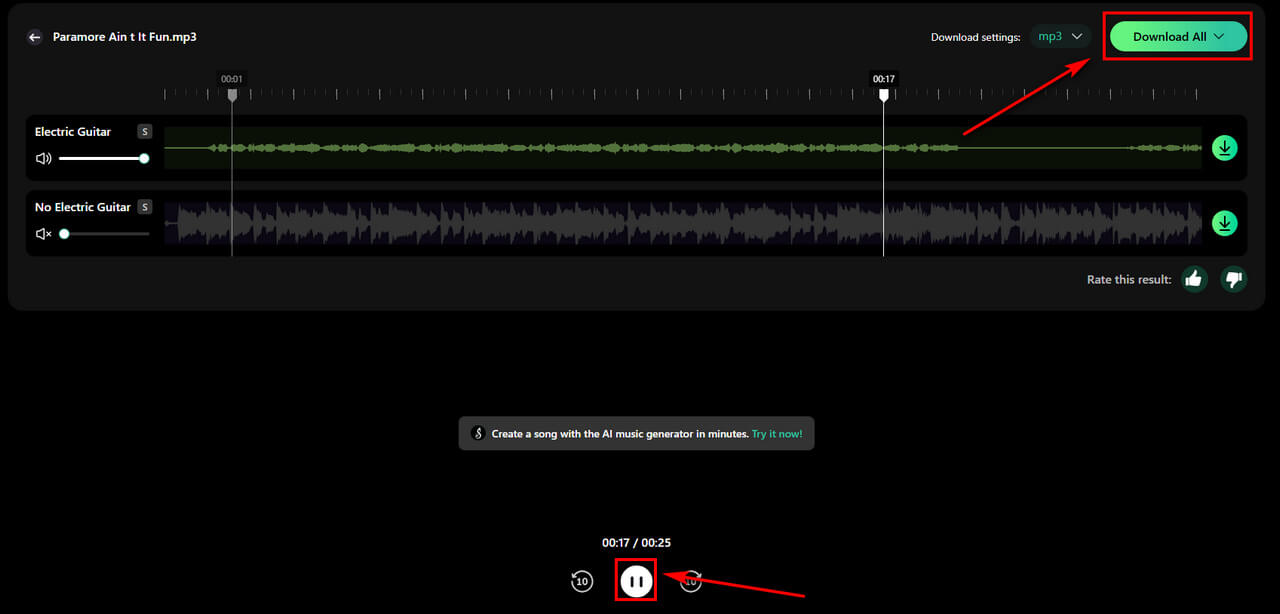The width and height of the screenshot is (1280, 614).
Task: Click in the No Electric Guitar gray waveform
Action: tap(683, 223)
